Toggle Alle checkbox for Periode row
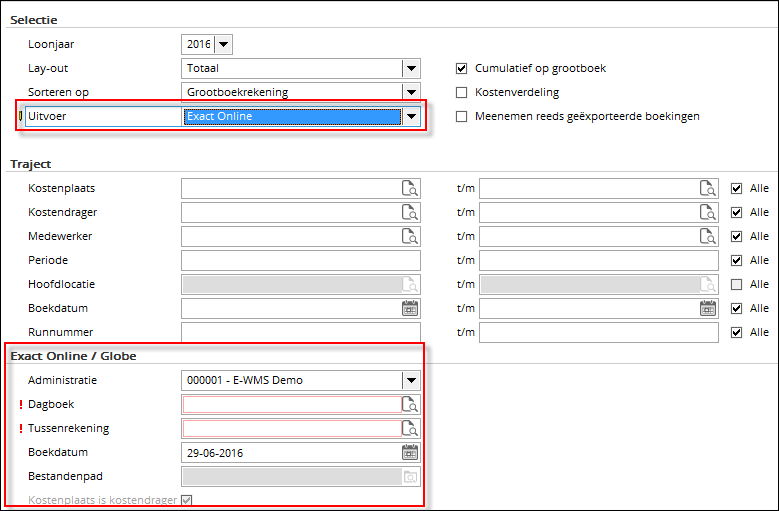 click(x=736, y=260)
